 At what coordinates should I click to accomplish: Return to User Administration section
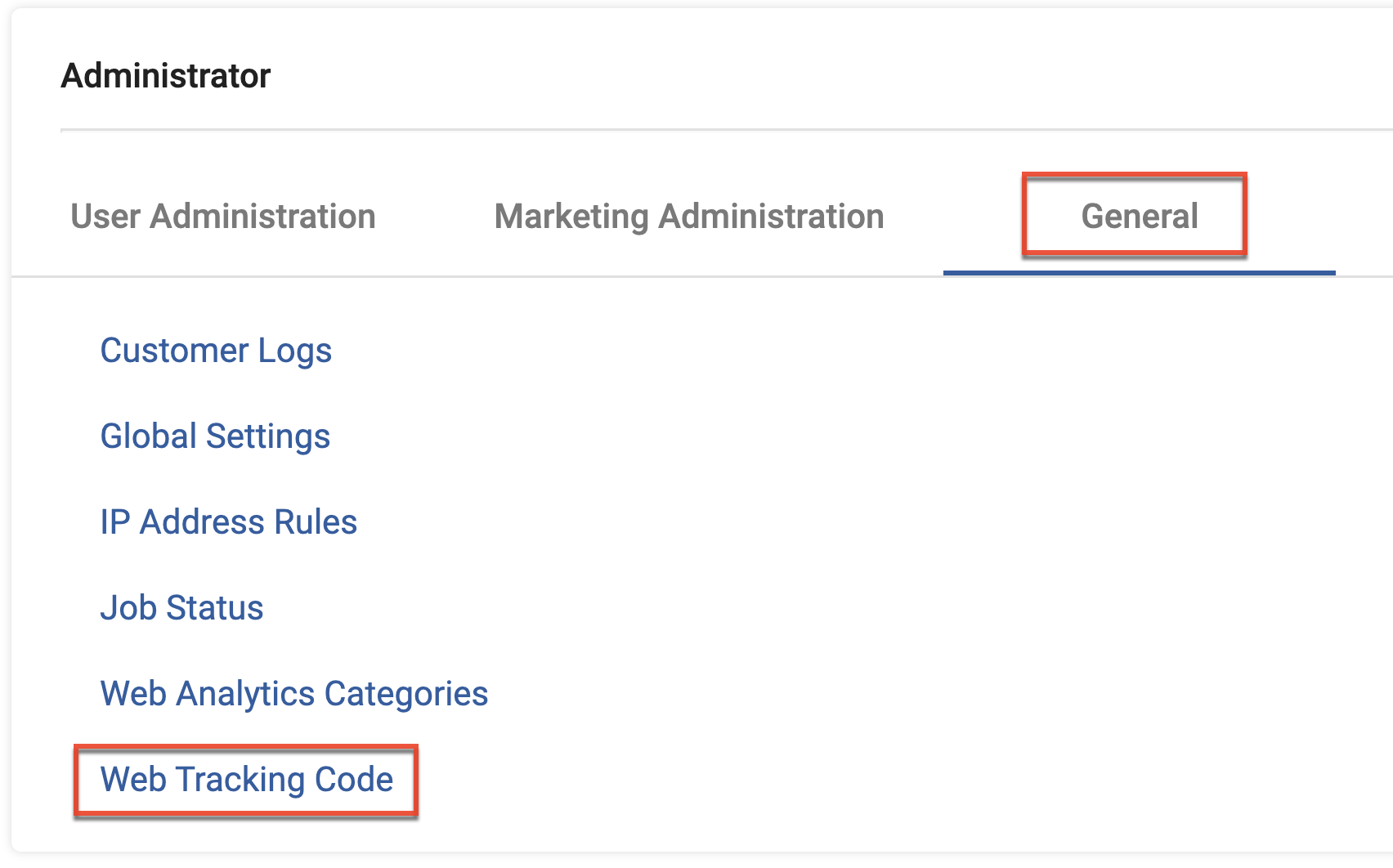coord(222,216)
